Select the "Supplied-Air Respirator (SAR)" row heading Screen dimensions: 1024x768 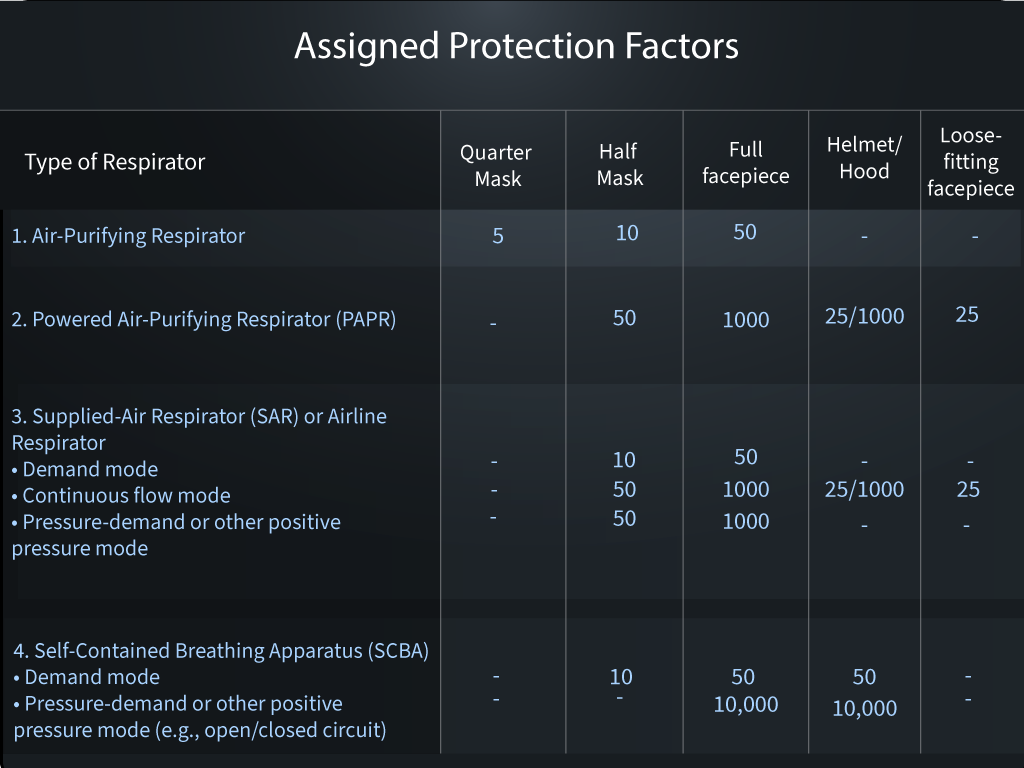199,416
